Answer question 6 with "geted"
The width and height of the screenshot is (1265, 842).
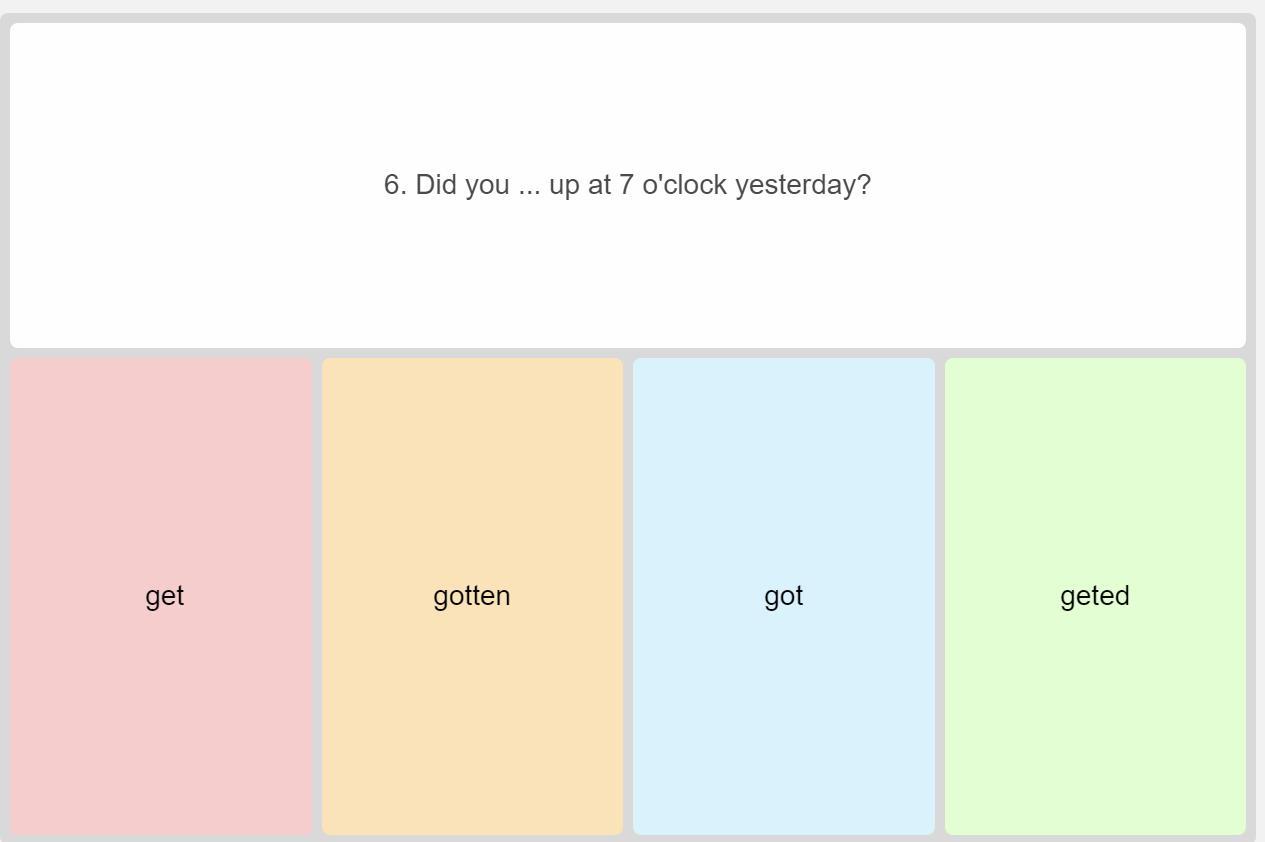tap(1095, 596)
